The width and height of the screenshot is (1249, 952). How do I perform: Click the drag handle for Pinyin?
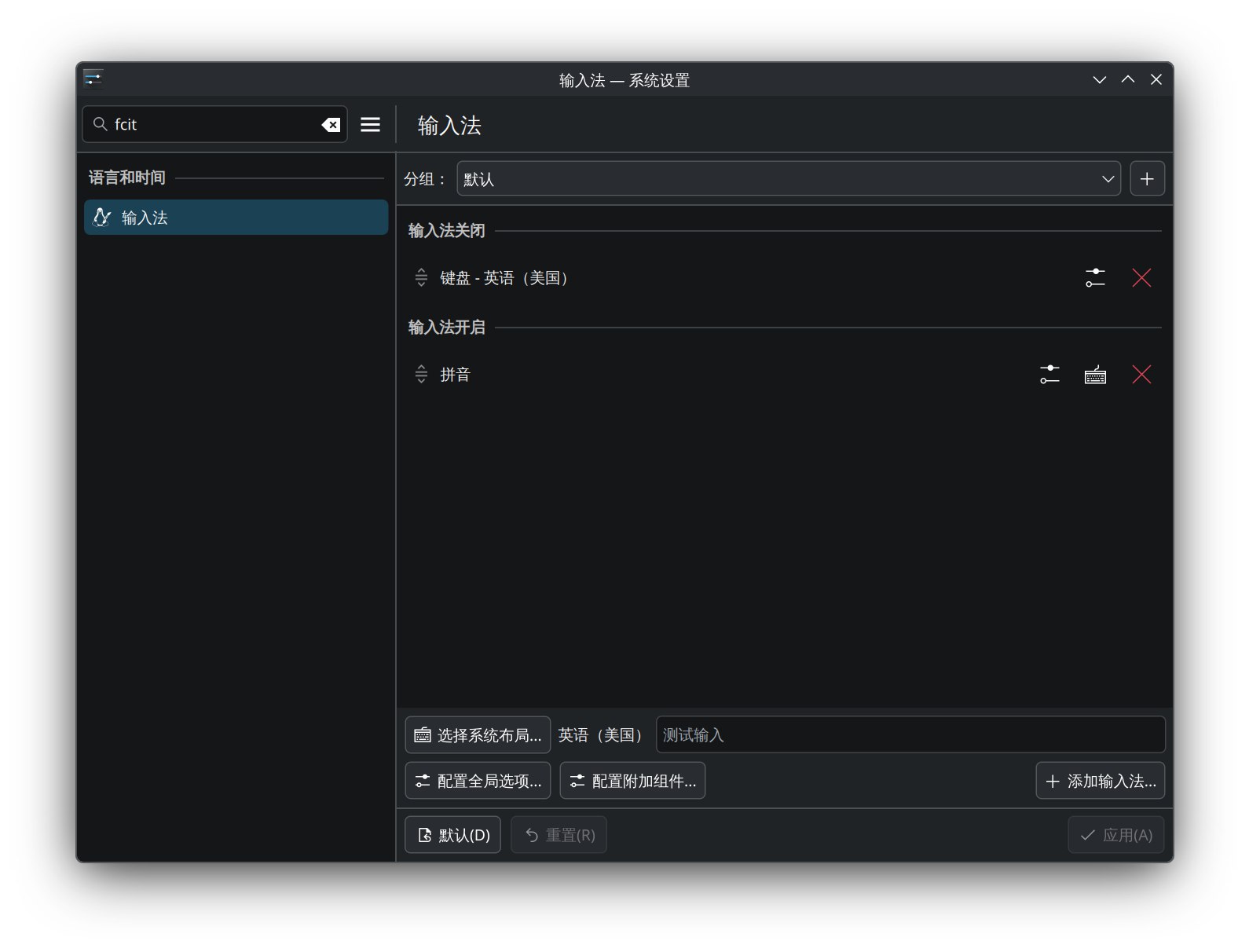[x=421, y=375]
